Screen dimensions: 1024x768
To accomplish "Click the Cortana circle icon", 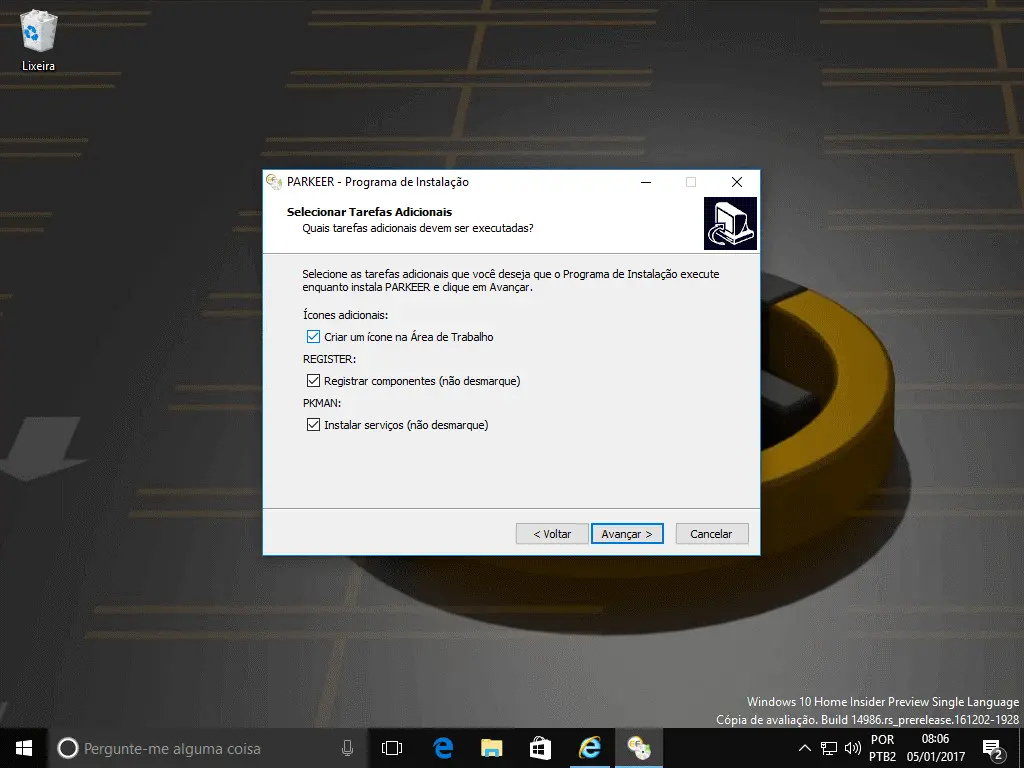I will click(67, 748).
